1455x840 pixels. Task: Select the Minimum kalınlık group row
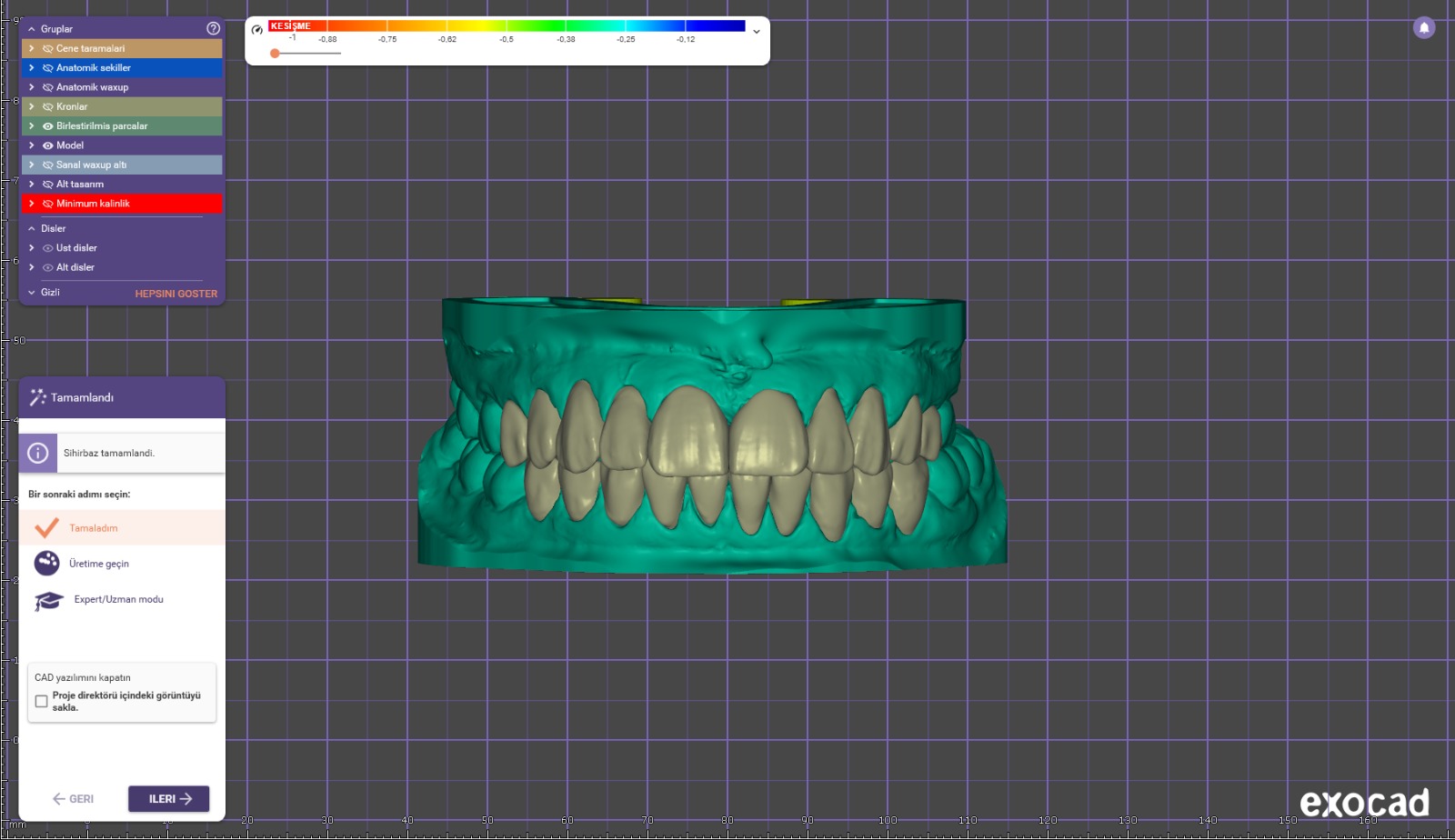(127, 204)
